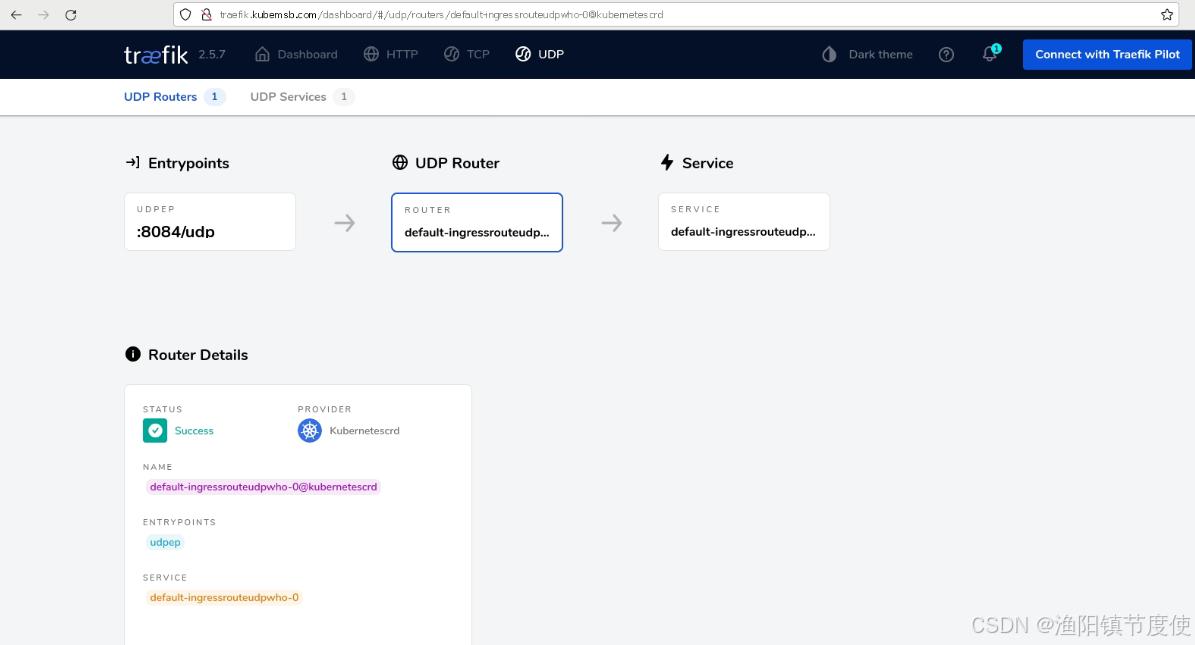
Task: Bookmark this page with the star icon
Action: tap(1167, 14)
